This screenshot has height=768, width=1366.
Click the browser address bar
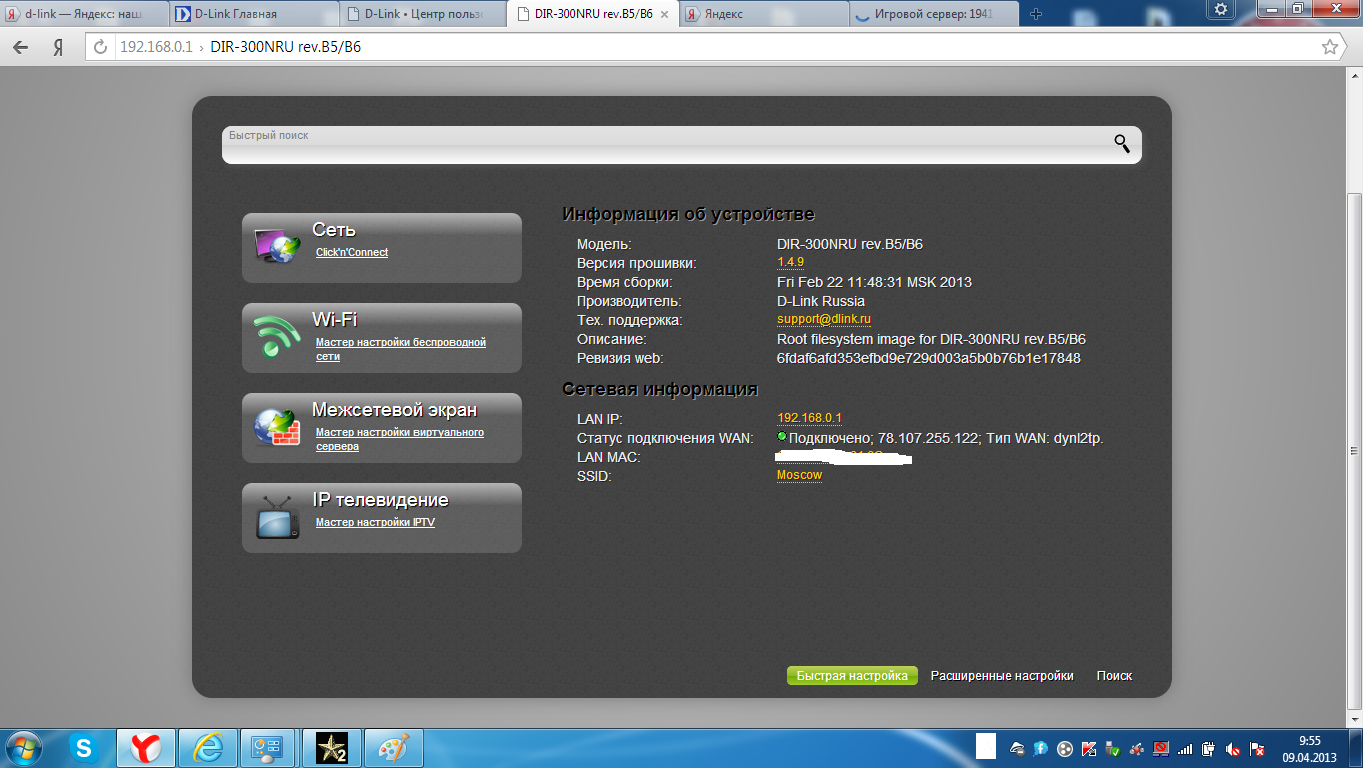click(x=715, y=47)
